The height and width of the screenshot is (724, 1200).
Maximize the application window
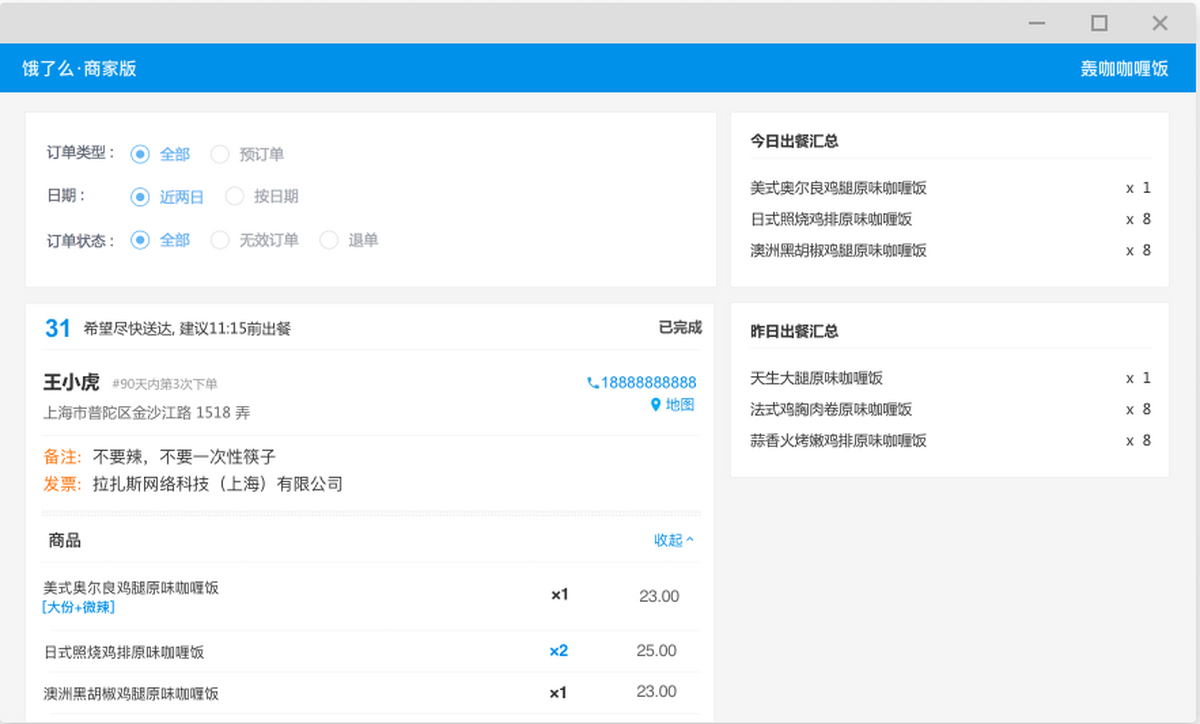[x=1099, y=22]
